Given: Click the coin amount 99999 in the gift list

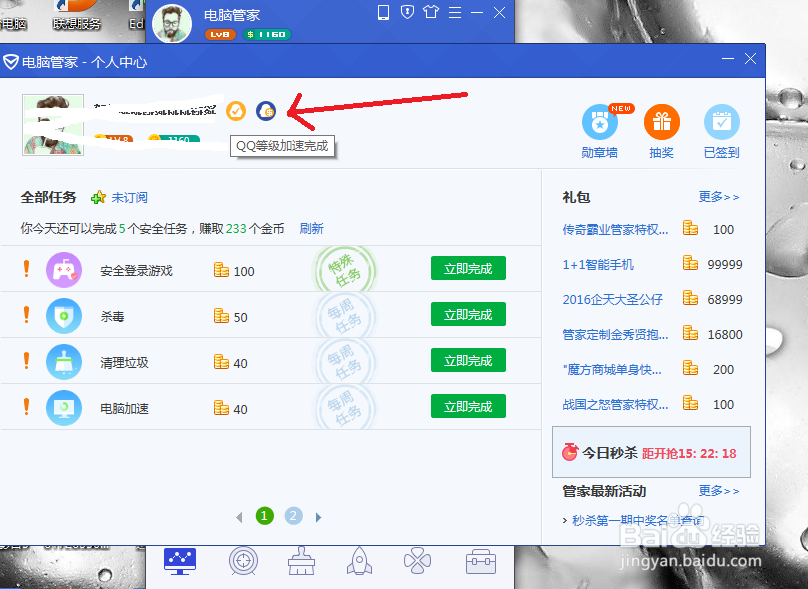Looking at the screenshot, I should tap(725, 264).
